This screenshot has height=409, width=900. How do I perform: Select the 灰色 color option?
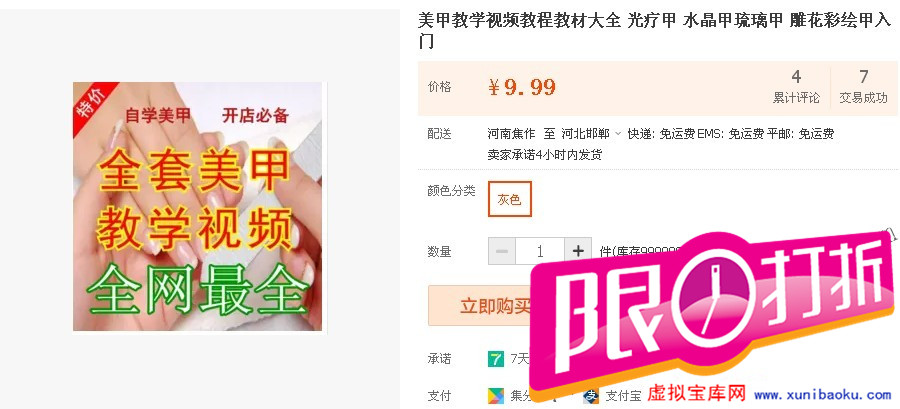point(510,199)
